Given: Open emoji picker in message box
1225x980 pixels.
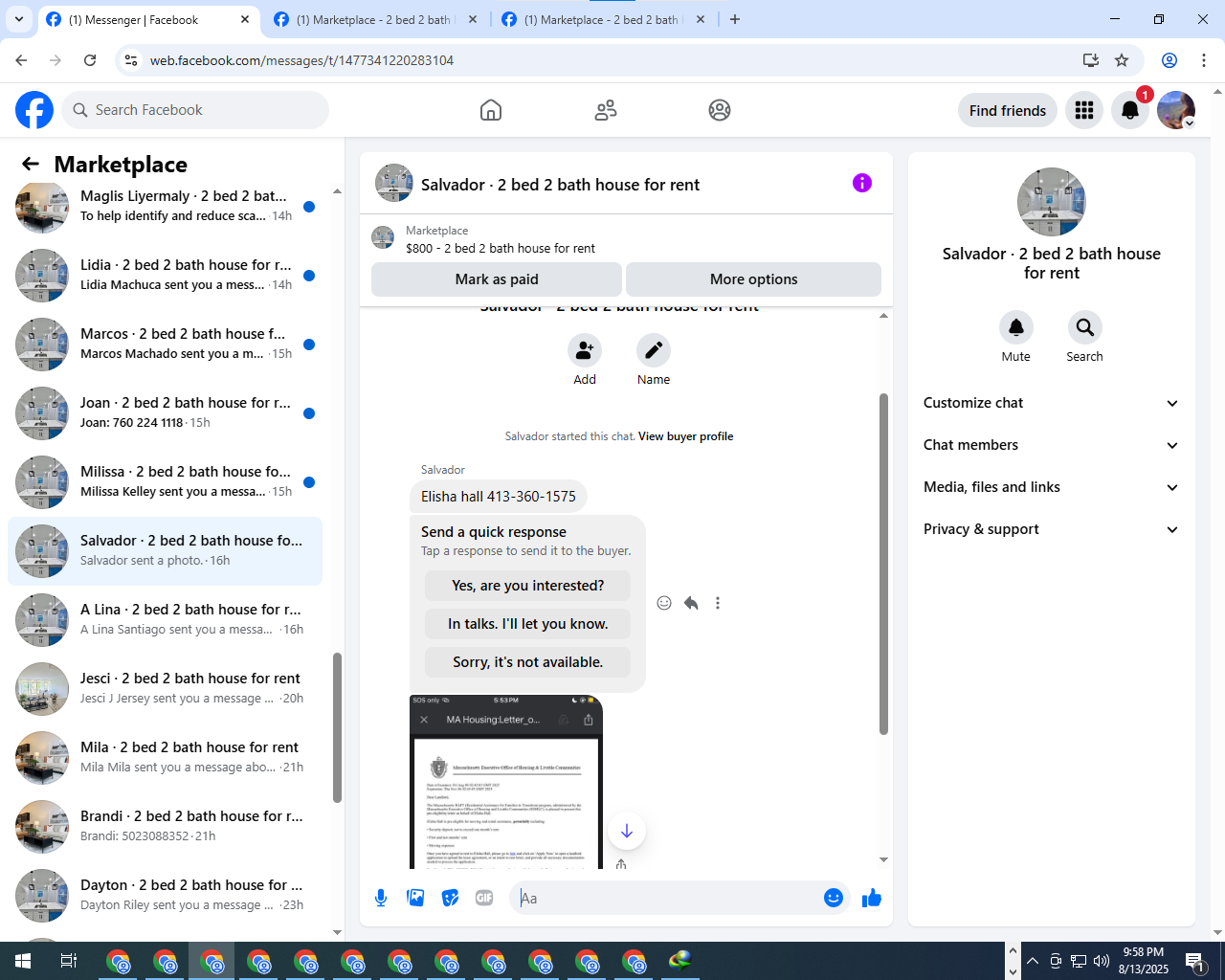Looking at the screenshot, I should pos(834,898).
